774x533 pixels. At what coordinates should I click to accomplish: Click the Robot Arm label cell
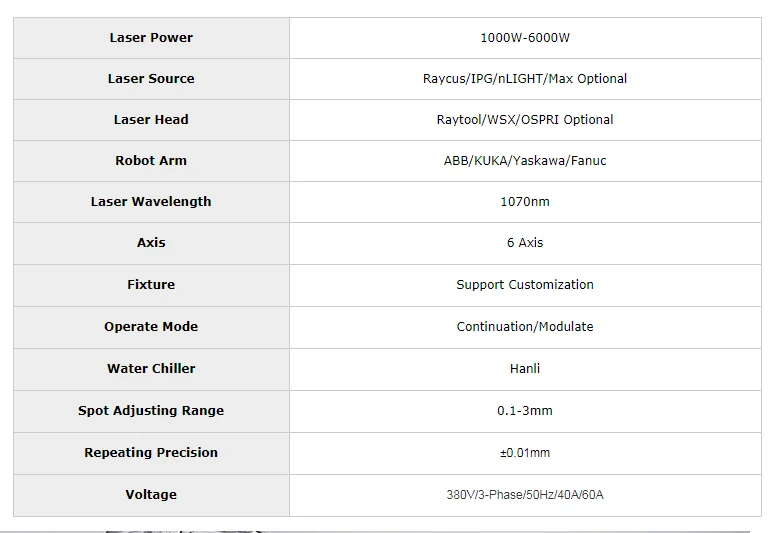151,161
